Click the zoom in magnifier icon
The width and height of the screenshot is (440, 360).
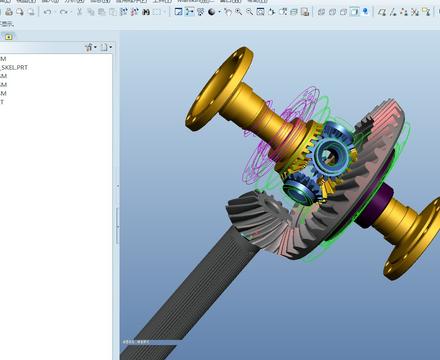pyautogui.click(x=239, y=12)
